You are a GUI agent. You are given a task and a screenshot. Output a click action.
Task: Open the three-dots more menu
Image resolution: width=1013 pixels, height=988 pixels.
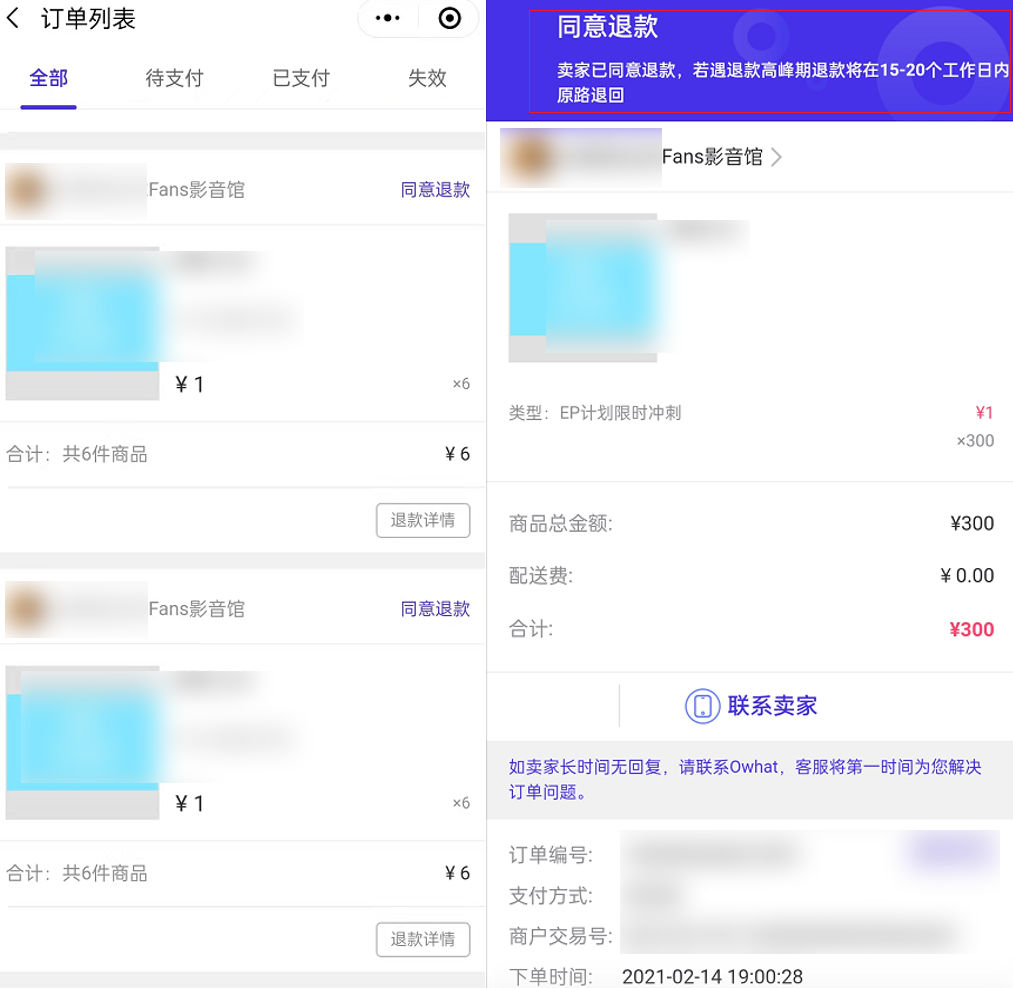point(388,18)
